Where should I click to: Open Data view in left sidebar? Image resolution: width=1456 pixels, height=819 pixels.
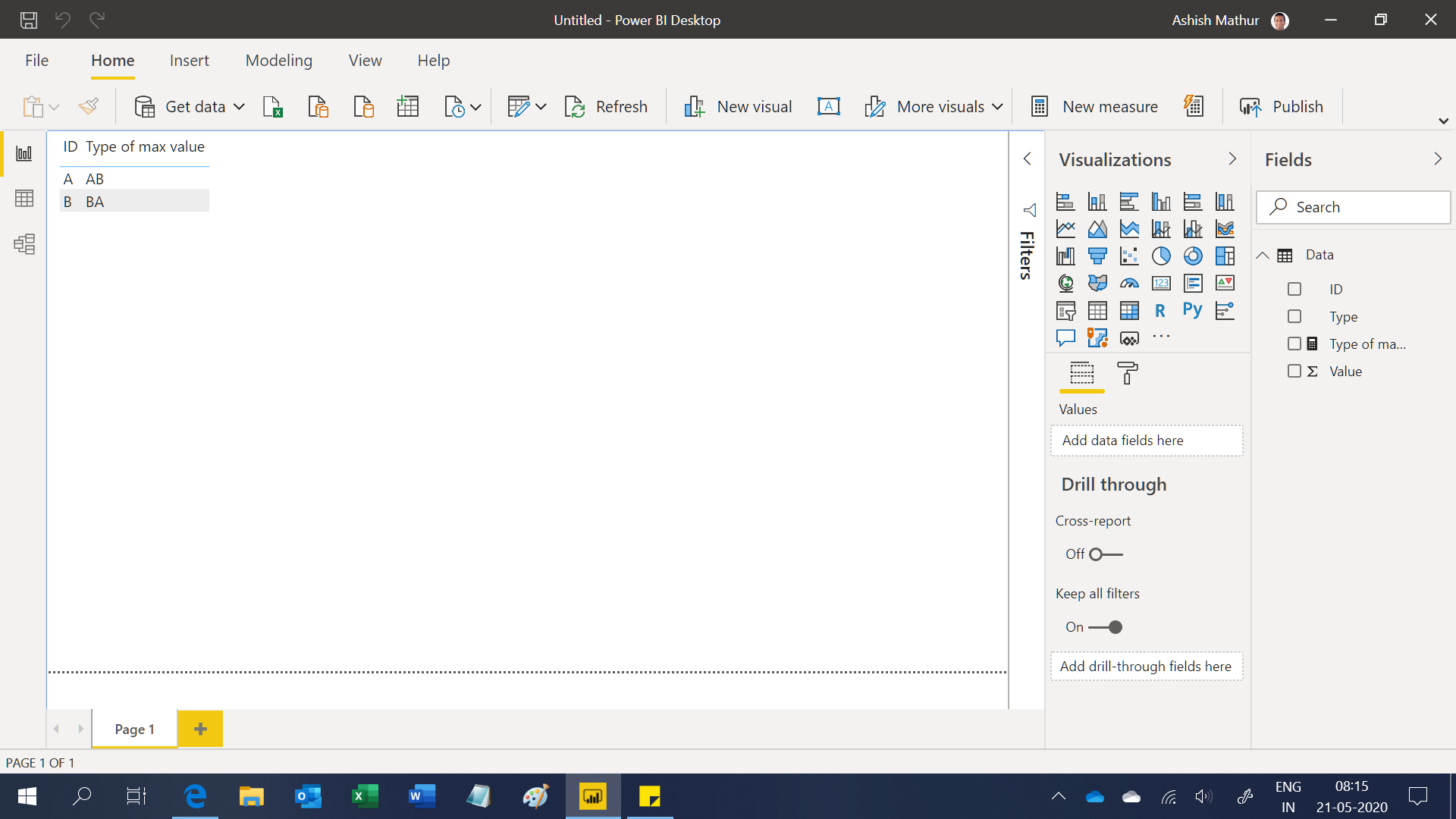[24, 199]
